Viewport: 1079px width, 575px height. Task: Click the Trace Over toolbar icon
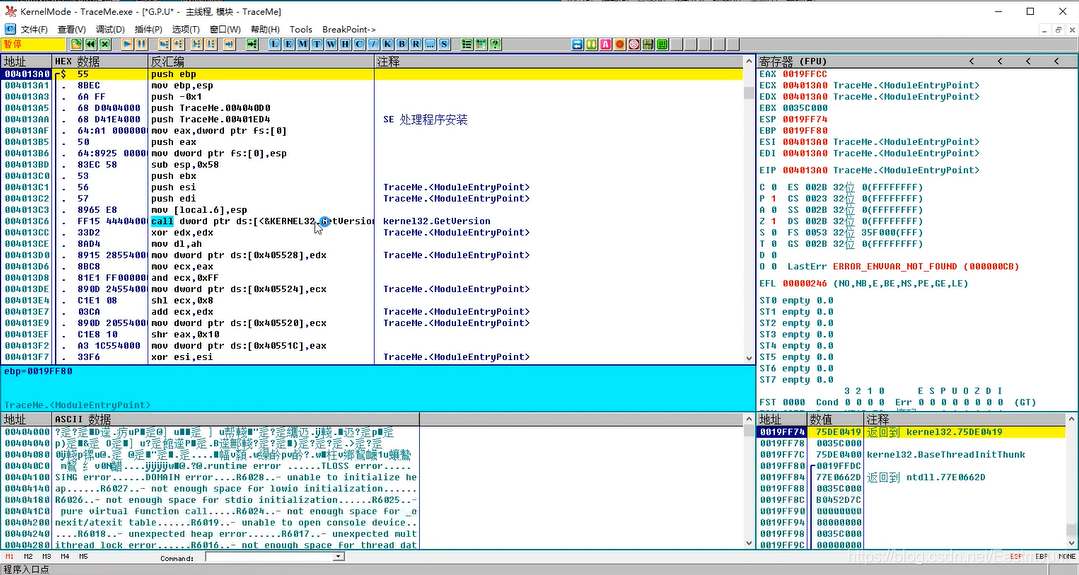point(211,44)
